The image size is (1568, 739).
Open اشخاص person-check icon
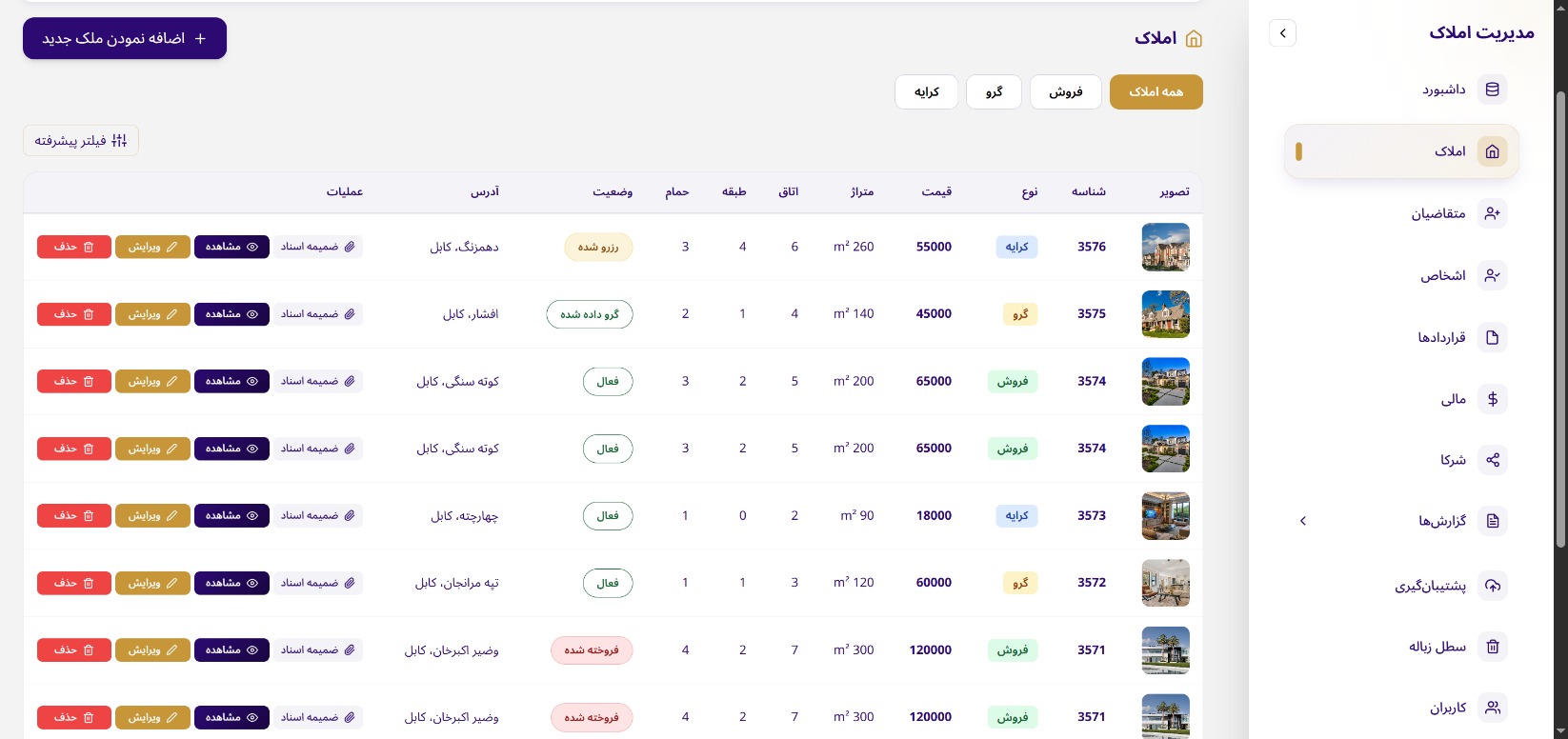pos(1492,275)
